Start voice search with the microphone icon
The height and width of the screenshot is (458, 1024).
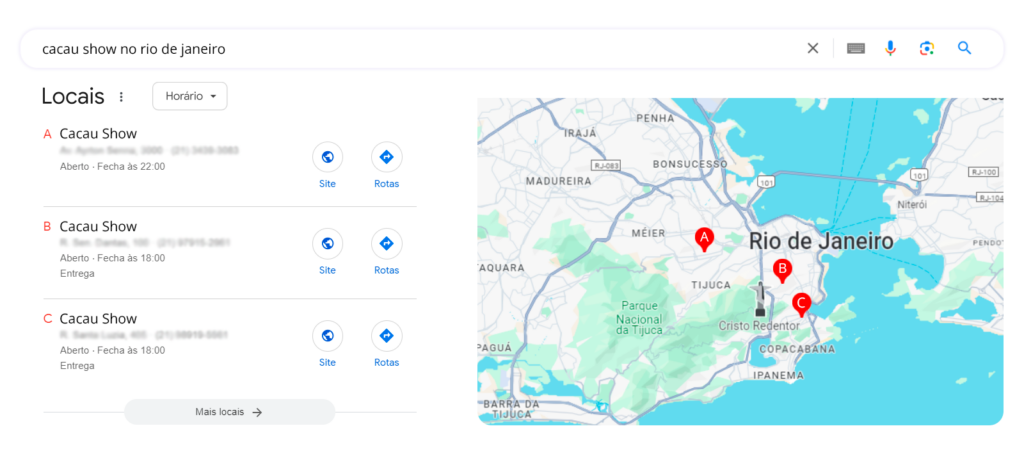click(x=890, y=48)
